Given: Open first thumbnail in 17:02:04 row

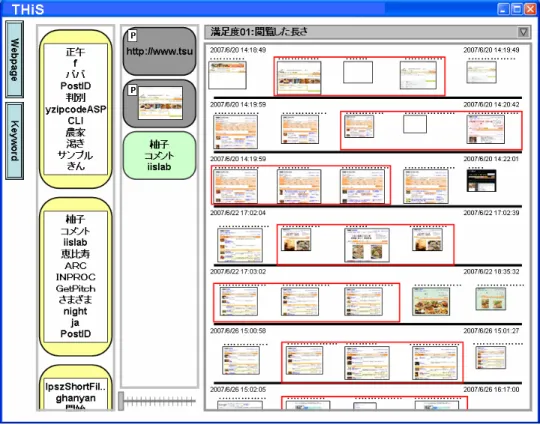Looking at the screenshot, I should [240, 245].
